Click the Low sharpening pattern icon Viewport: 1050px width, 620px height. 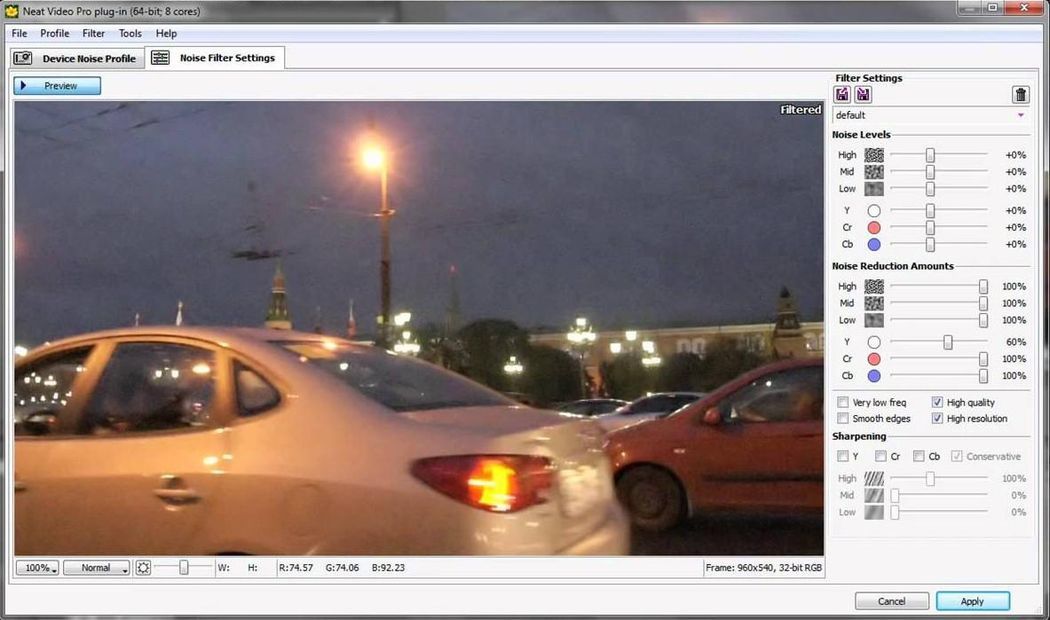point(874,512)
